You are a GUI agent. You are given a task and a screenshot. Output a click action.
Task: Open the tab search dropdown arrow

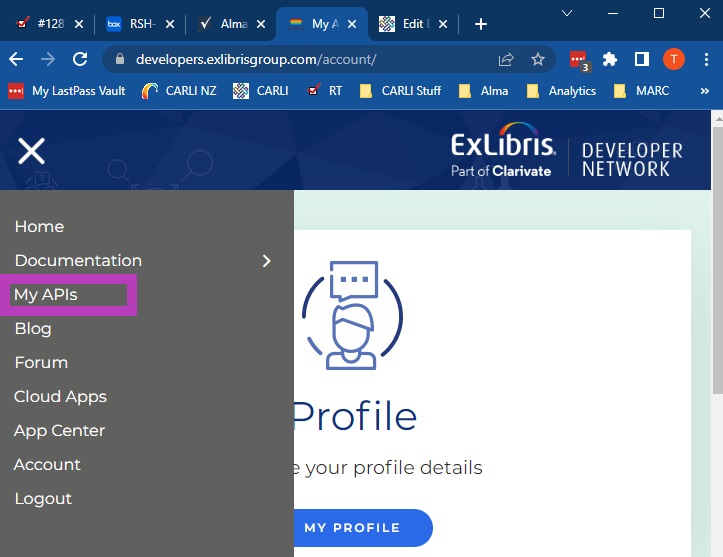[x=567, y=13]
